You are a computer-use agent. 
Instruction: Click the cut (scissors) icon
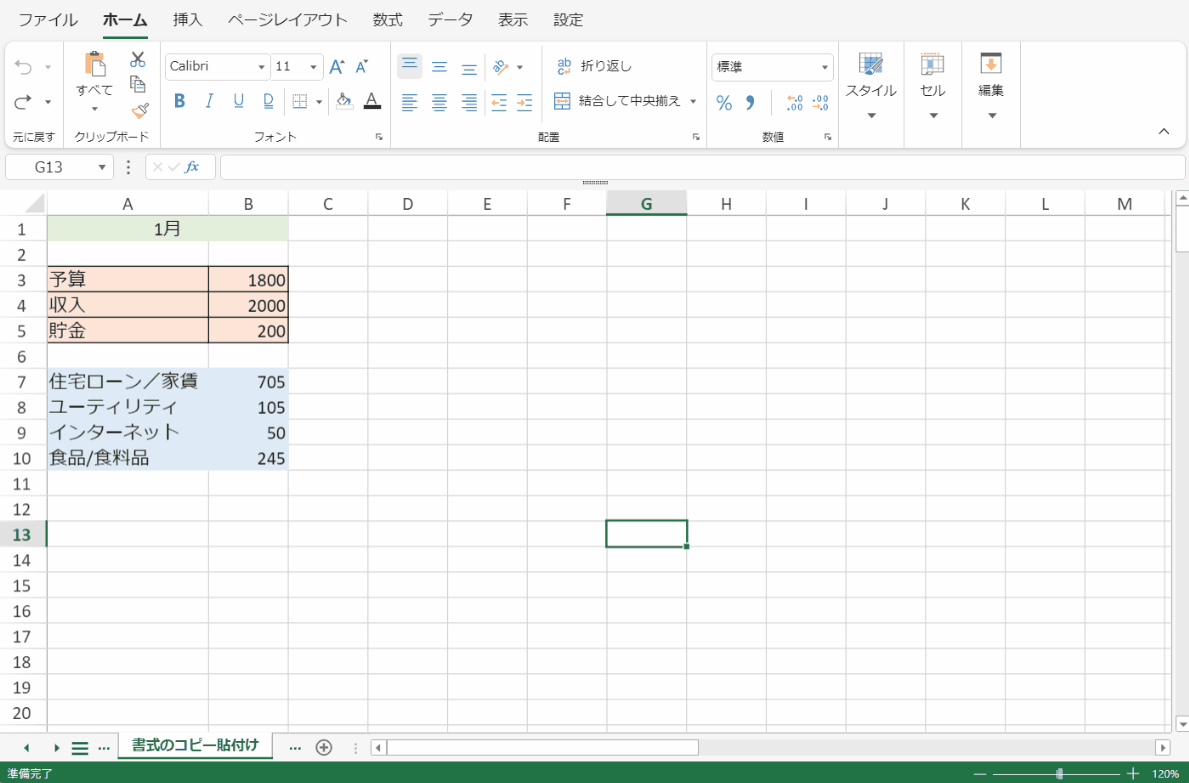click(x=138, y=60)
